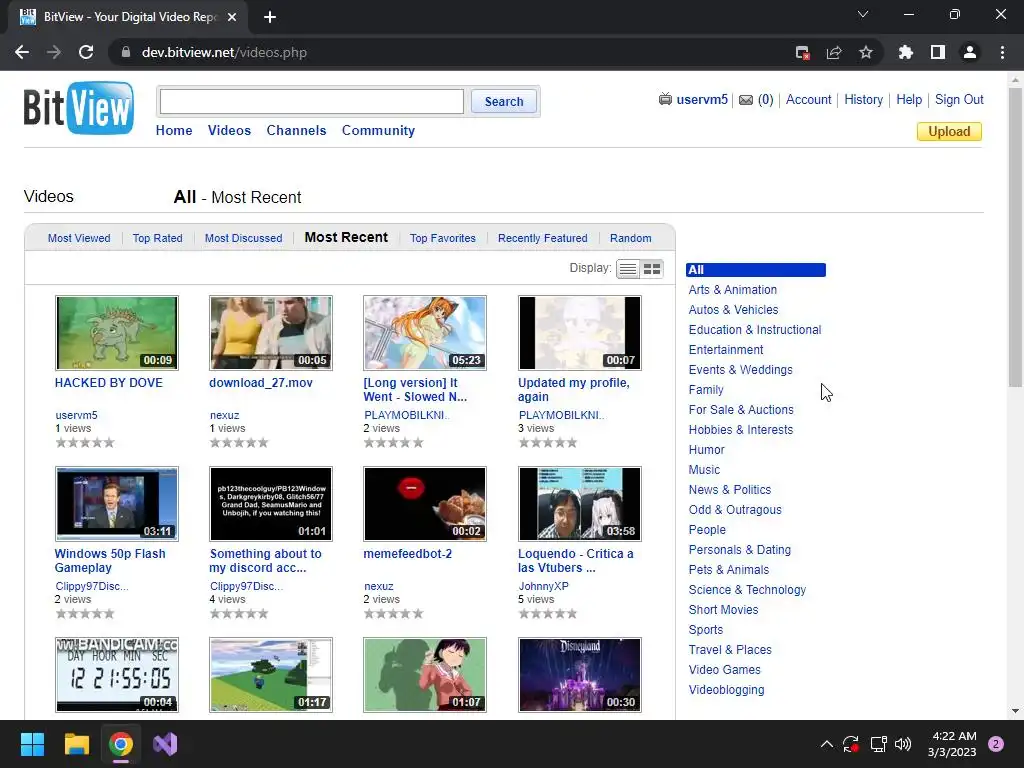Open the Most Viewed tab
1024x768 pixels.
(79, 238)
